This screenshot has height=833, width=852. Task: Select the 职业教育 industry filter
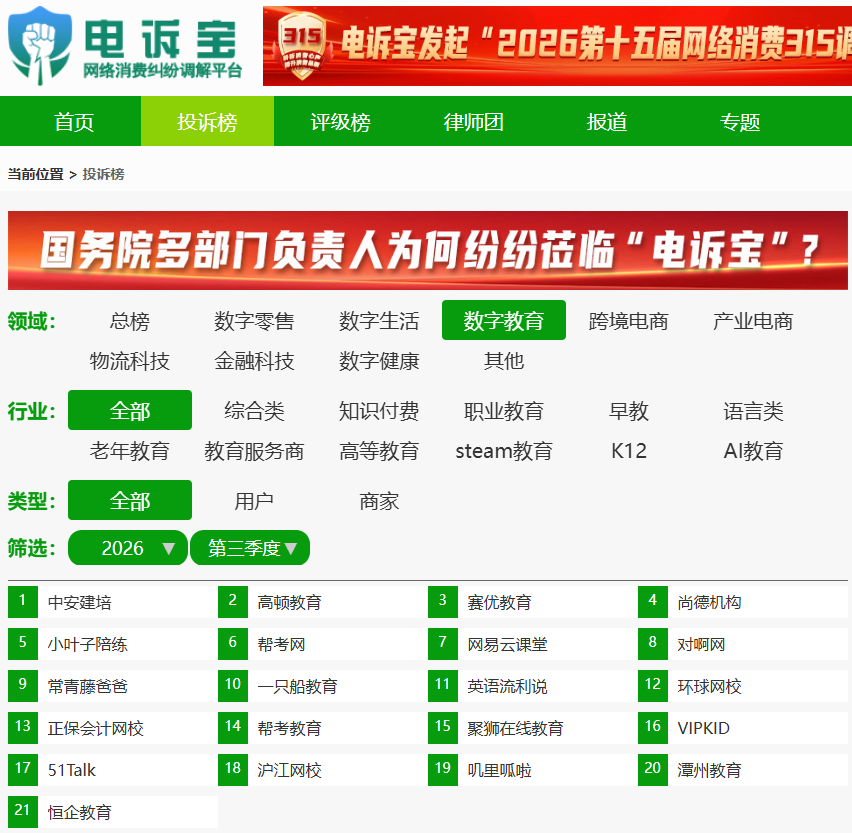pos(504,411)
